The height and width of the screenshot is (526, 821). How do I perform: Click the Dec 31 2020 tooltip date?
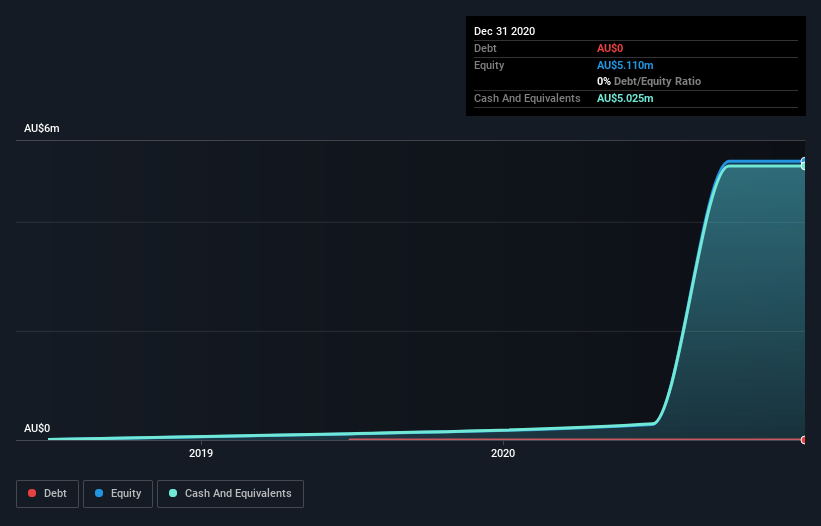(x=504, y=31)
